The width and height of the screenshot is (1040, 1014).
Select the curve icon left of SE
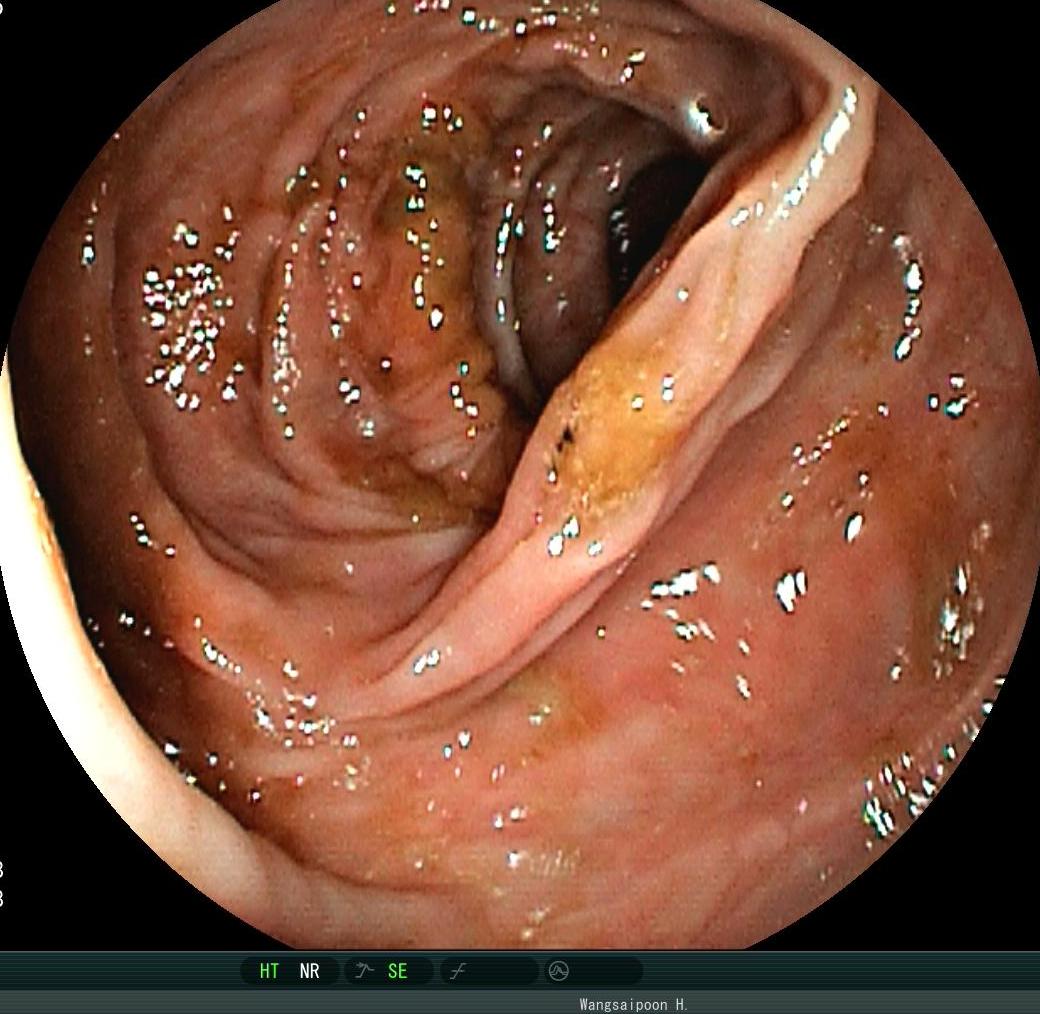[x=364, y=971]
